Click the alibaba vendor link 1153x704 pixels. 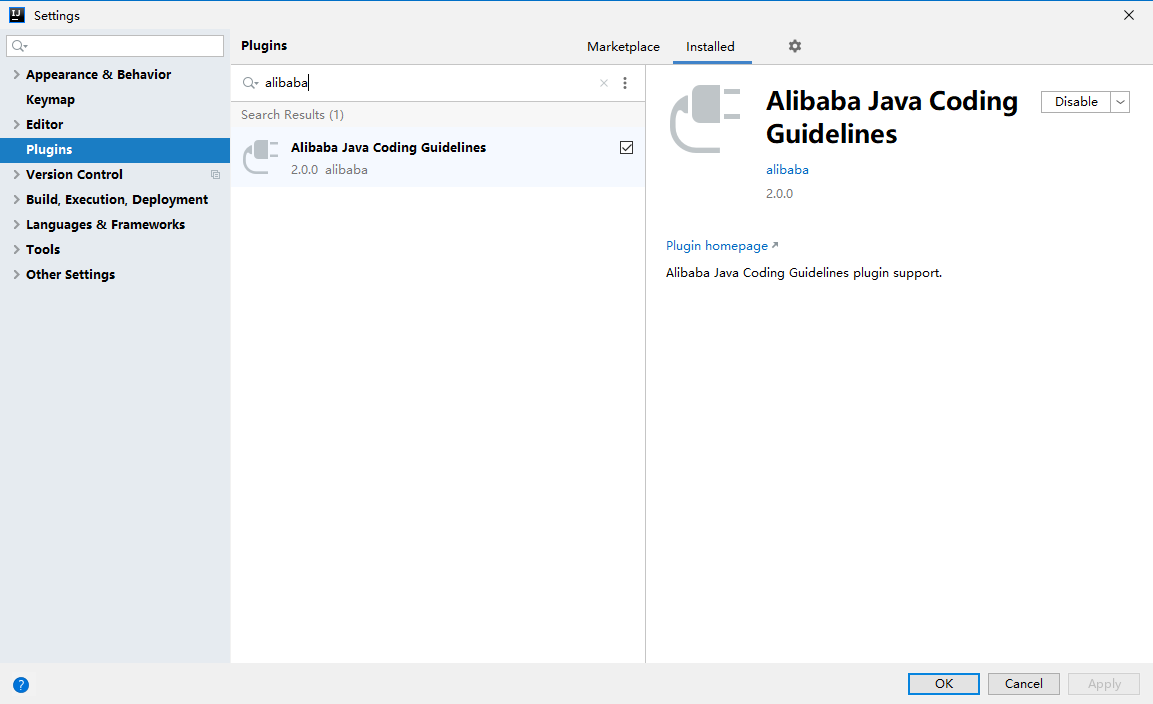(x=787, y=169)
